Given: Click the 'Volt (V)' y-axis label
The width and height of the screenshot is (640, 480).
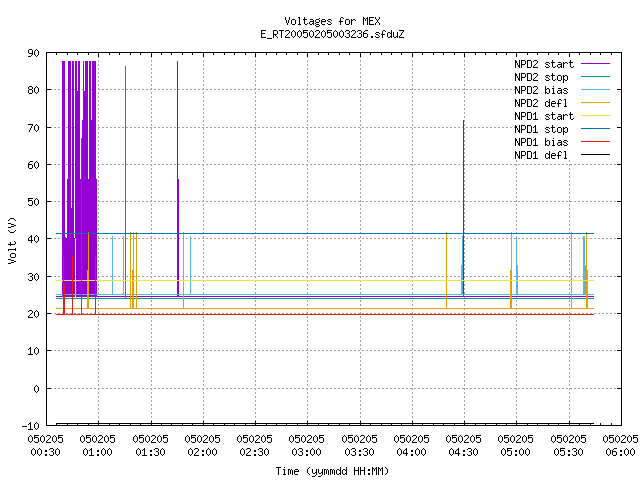Looking at the screenshot, I should (x=12, y=240).
